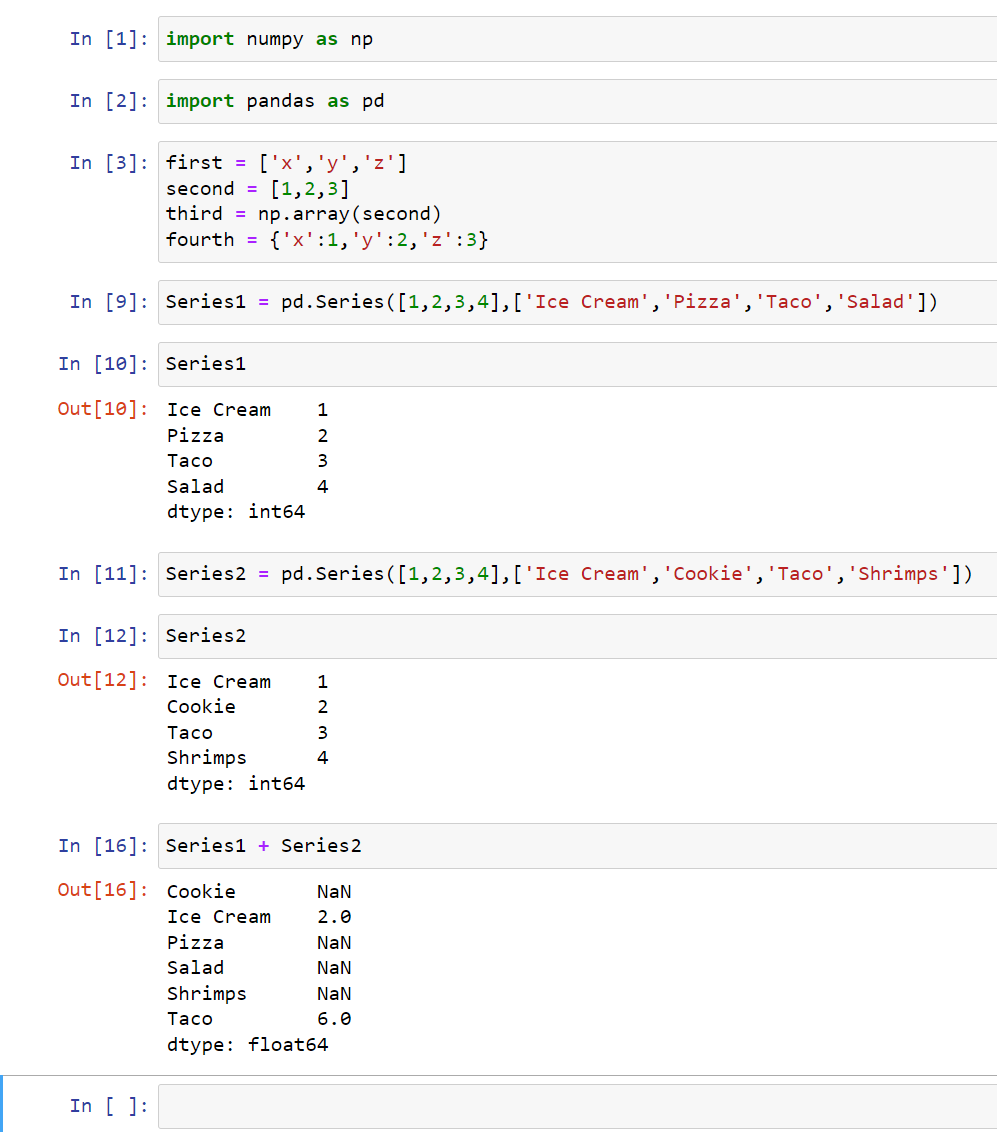
Task: Click the 'Out[16]:' output prompt
Action: [103, 890]
